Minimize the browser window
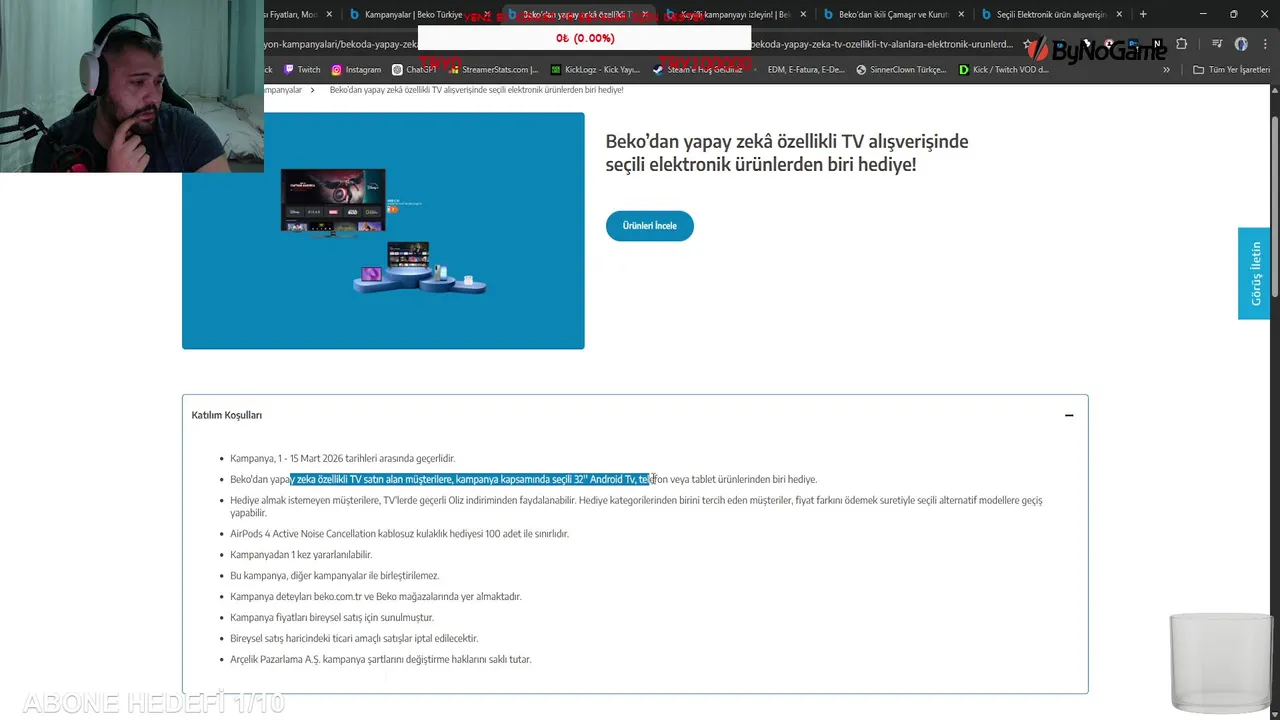This screenshot has height=720, width=1280. click(x=1203, y=14)
